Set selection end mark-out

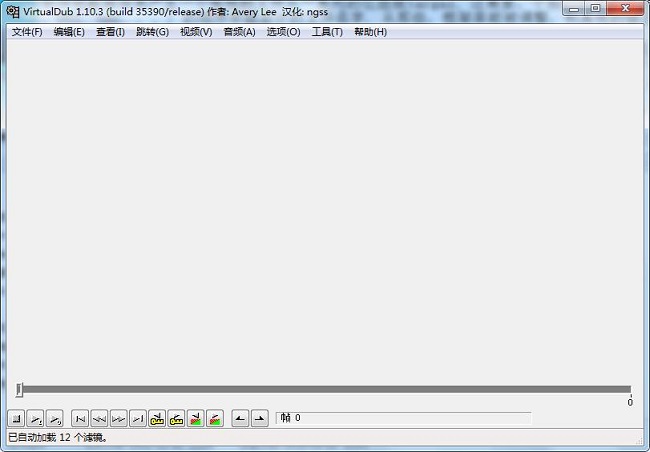[x=260, y=419]
